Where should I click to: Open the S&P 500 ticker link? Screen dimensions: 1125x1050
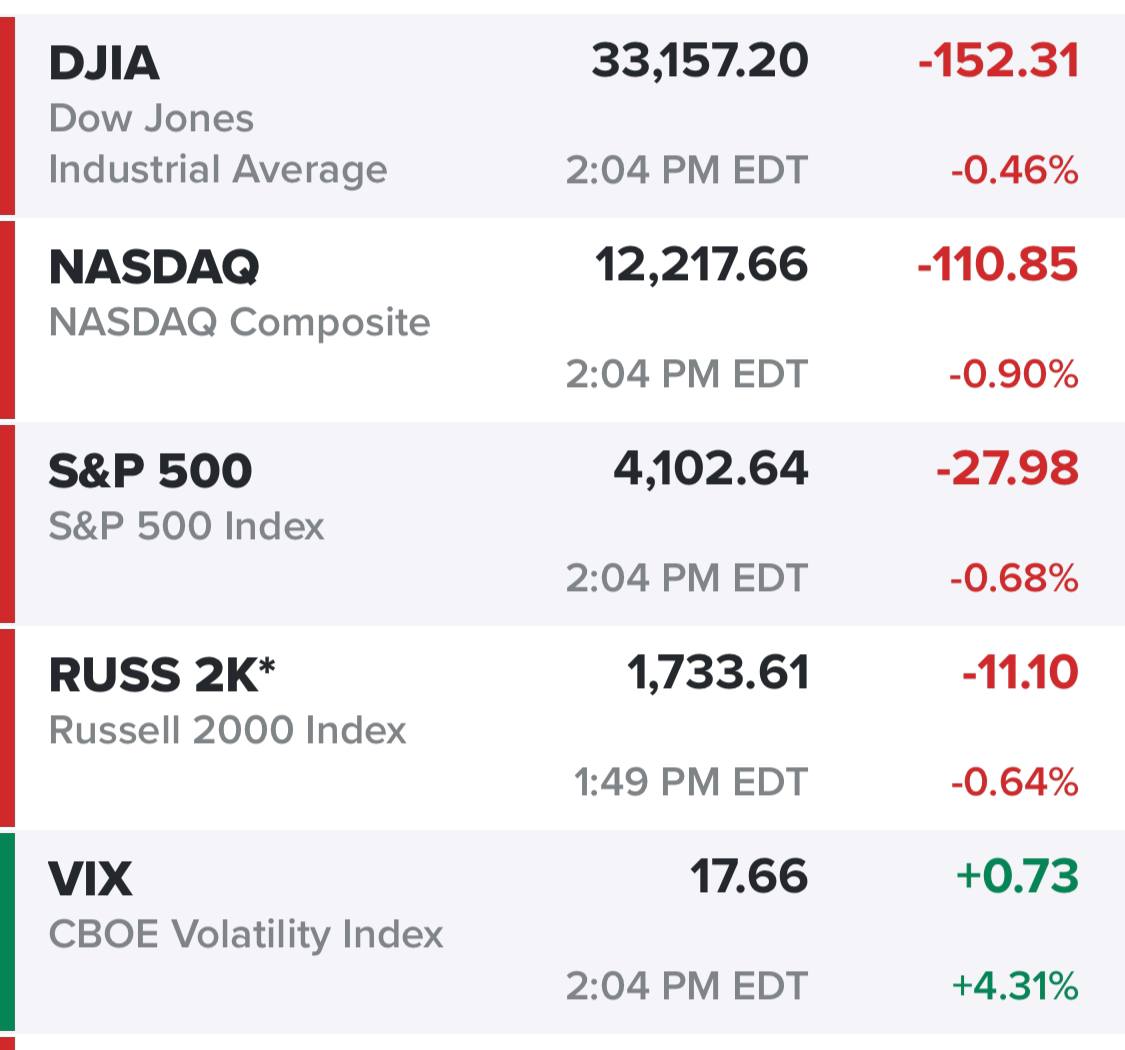pos(150,471)
